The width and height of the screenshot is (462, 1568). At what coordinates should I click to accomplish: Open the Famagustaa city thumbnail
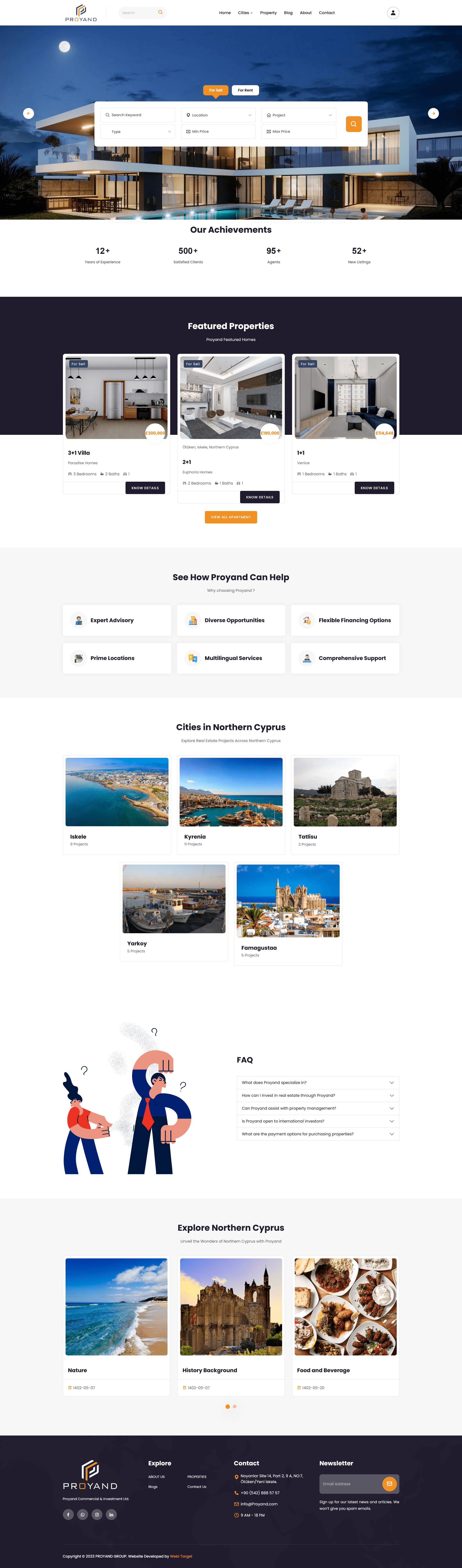(288, 901)
